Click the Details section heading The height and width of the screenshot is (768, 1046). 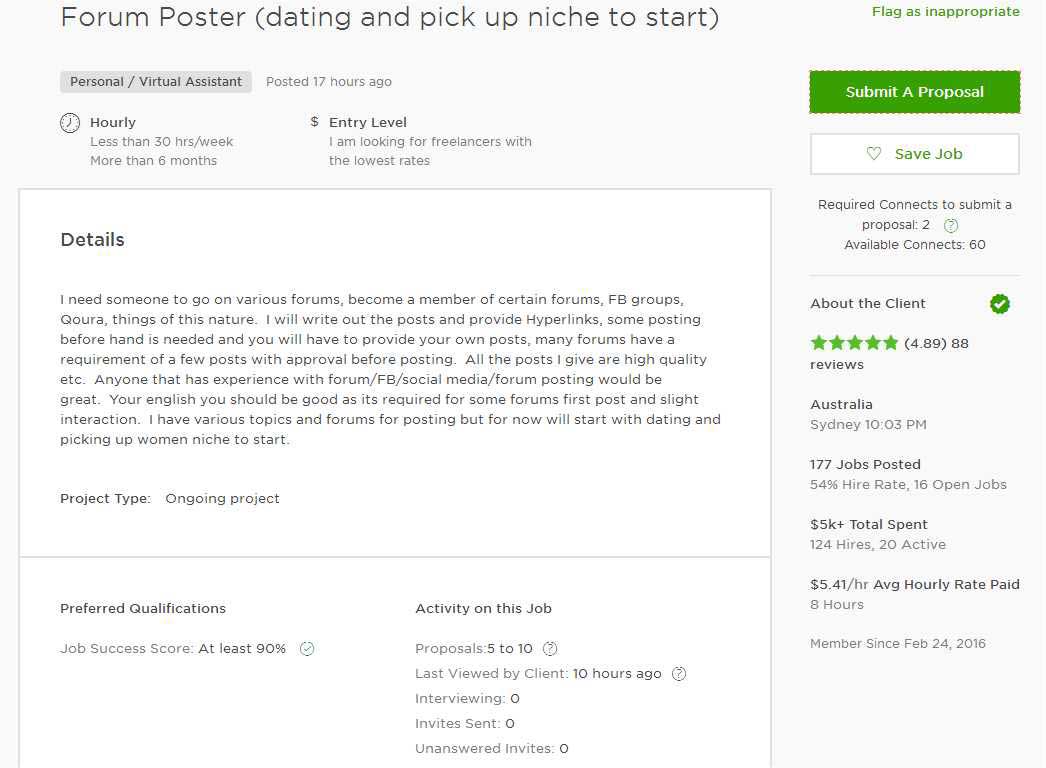92,240
